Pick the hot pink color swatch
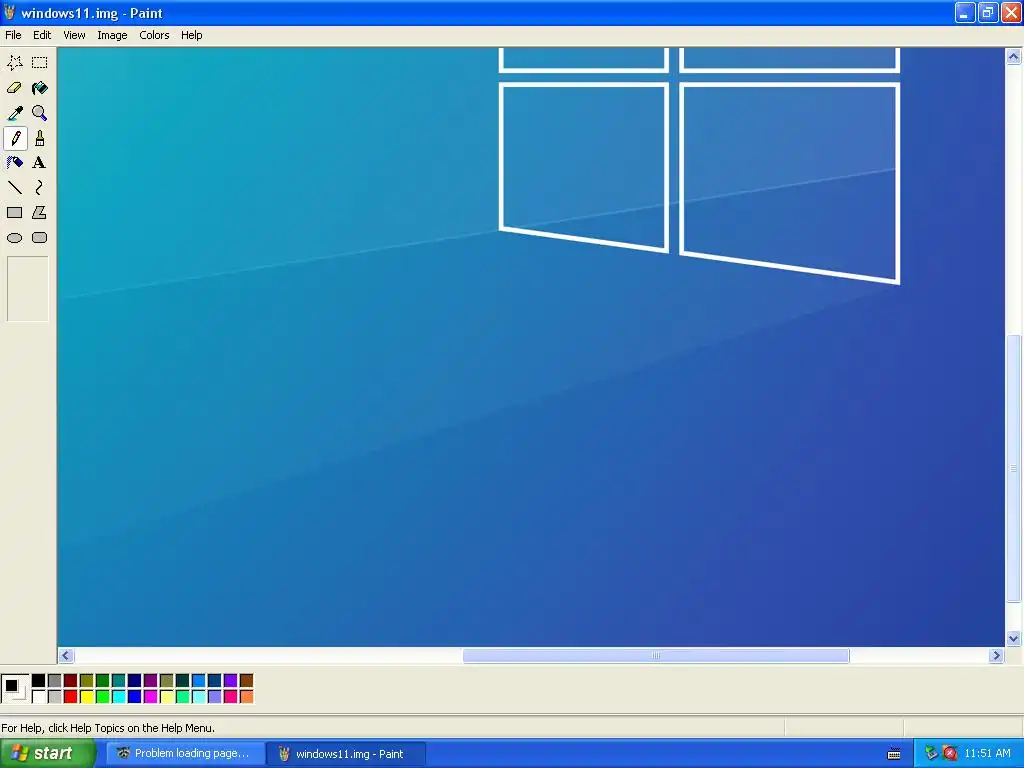1024x768 pixels. [231, 697]
